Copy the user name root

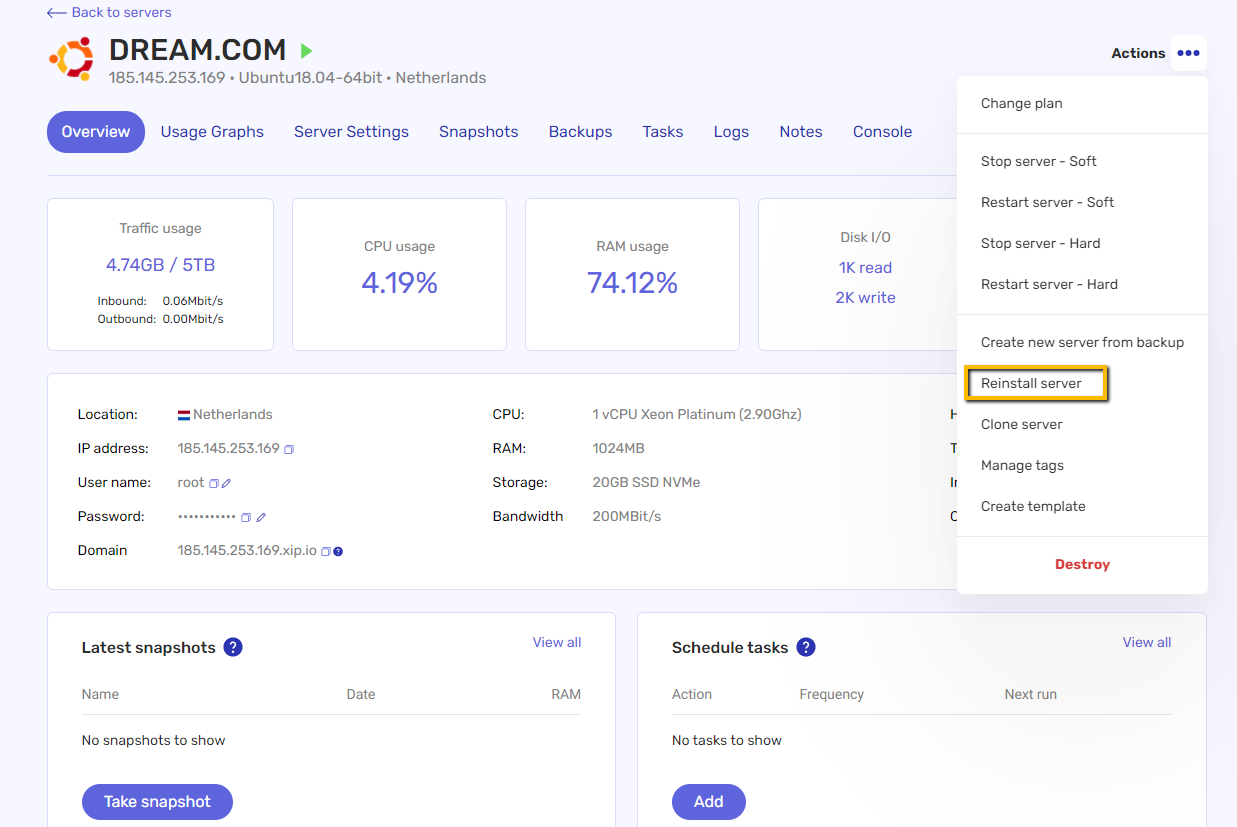[213, 483]
